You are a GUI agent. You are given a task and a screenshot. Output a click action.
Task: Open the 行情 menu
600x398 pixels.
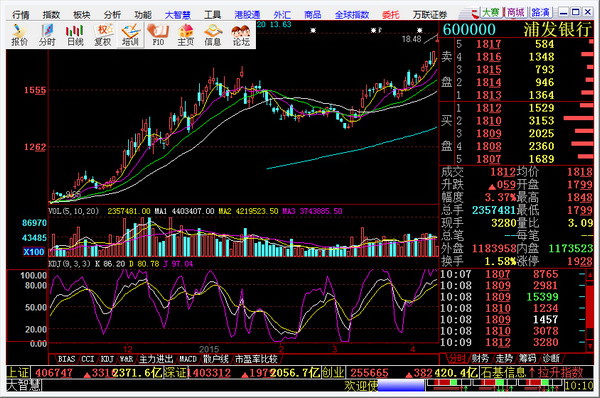click(21, 15)
